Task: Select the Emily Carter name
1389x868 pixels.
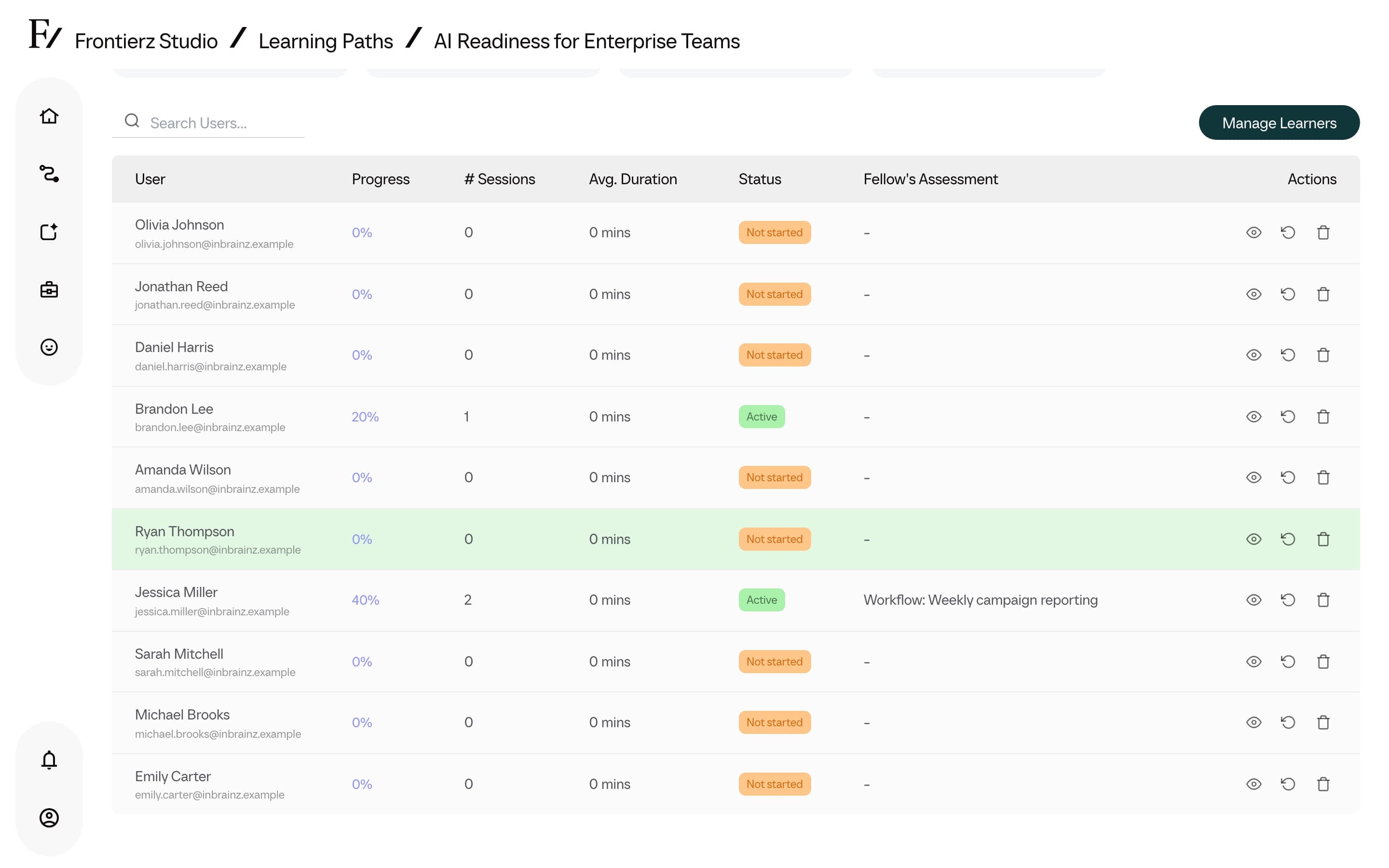Action: (173, 776)
